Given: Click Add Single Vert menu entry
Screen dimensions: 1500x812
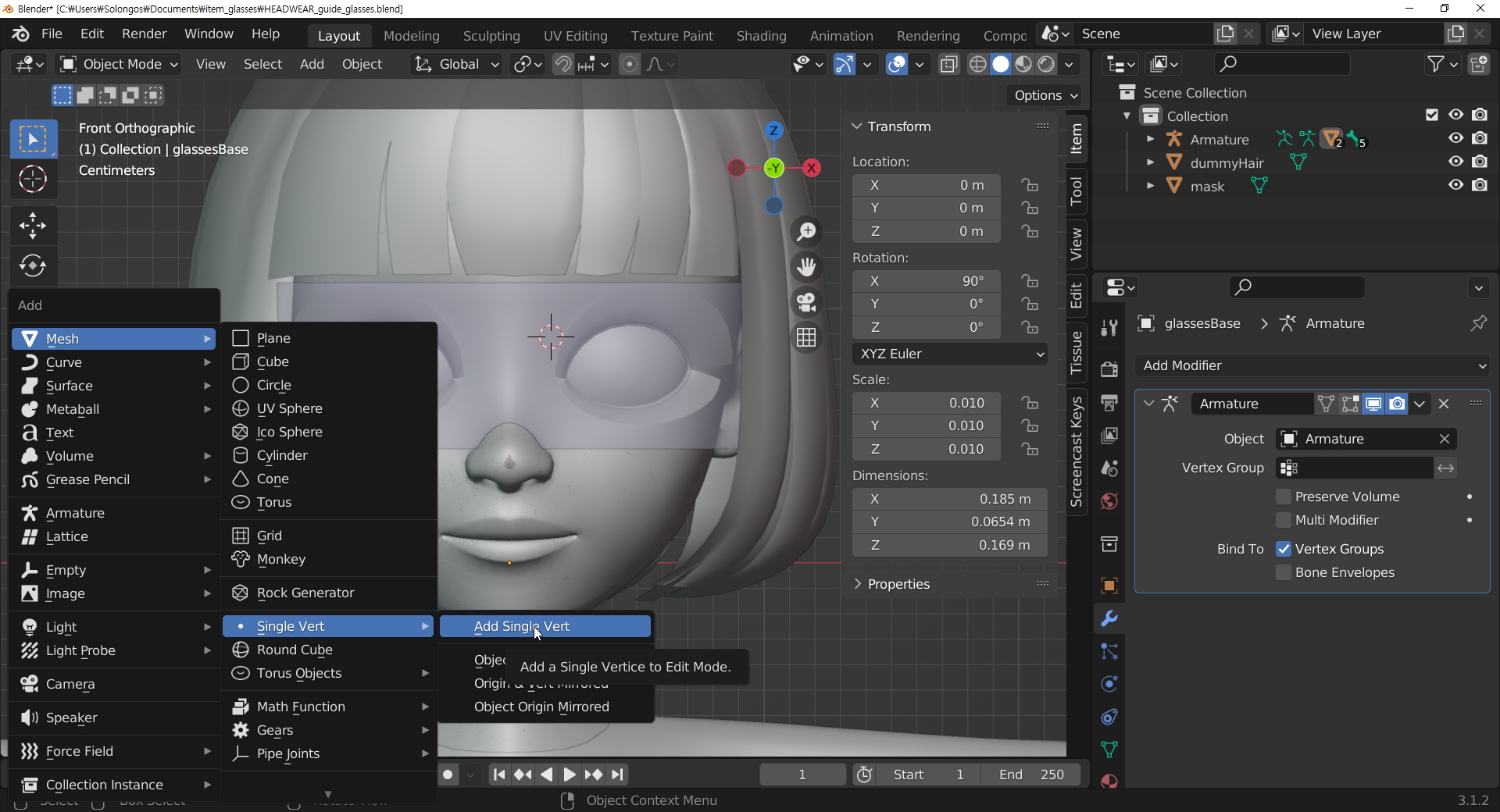Looking at the screenshot, I should click(545, 626).
